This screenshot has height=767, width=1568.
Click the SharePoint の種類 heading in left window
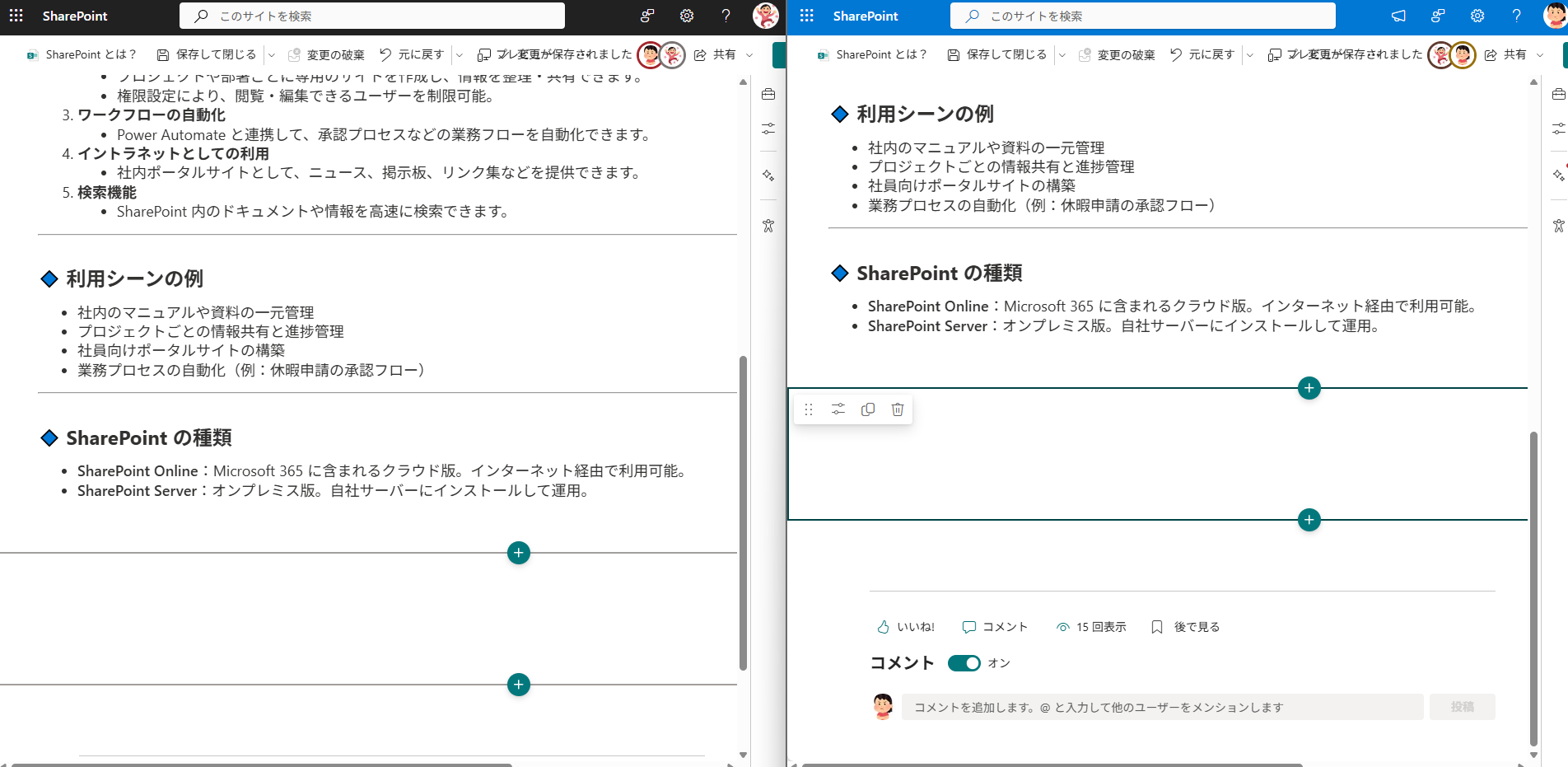point(149,438)
